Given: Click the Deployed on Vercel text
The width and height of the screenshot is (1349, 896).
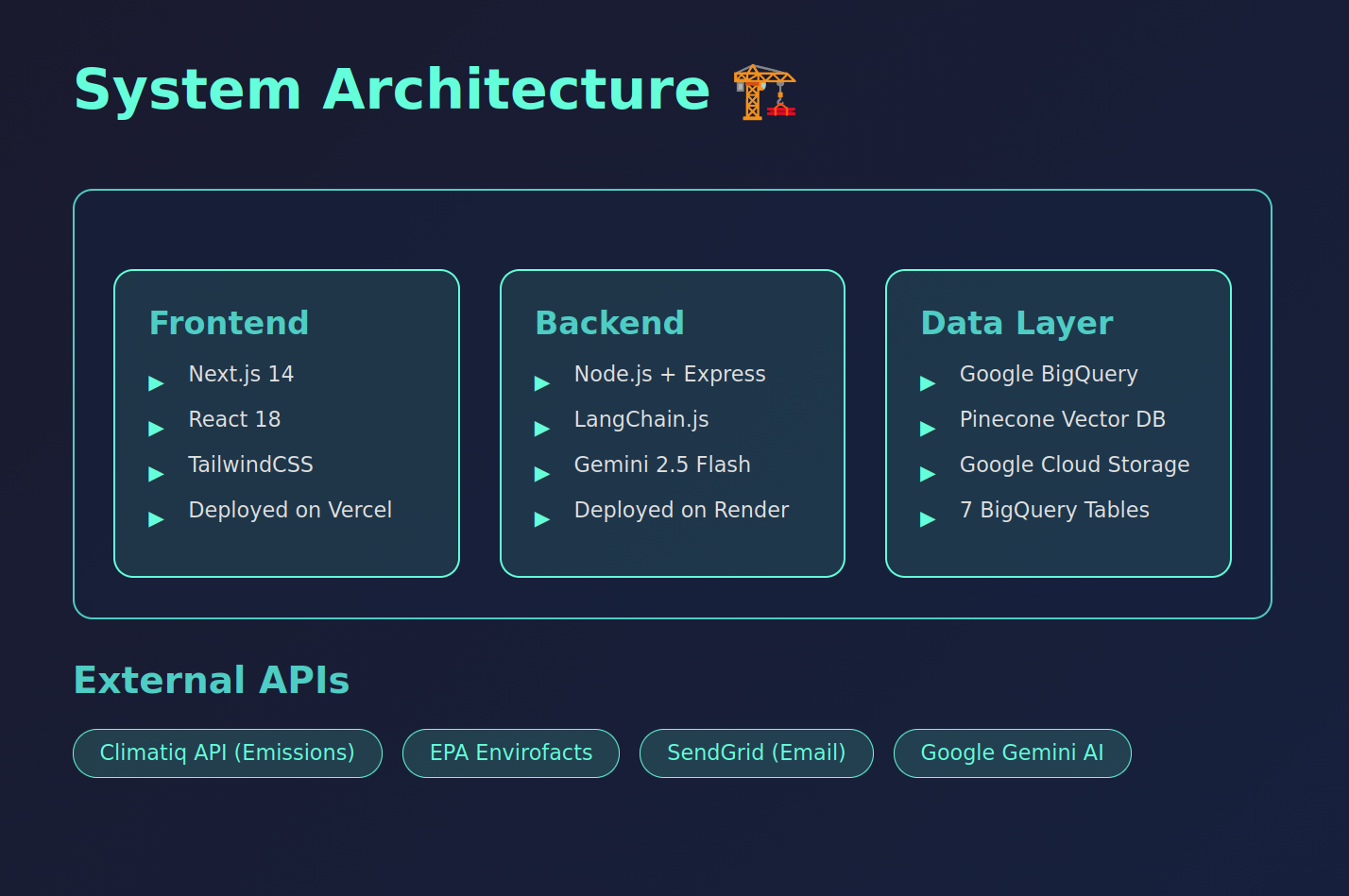Looking at the screenshot, I should 290,510.
